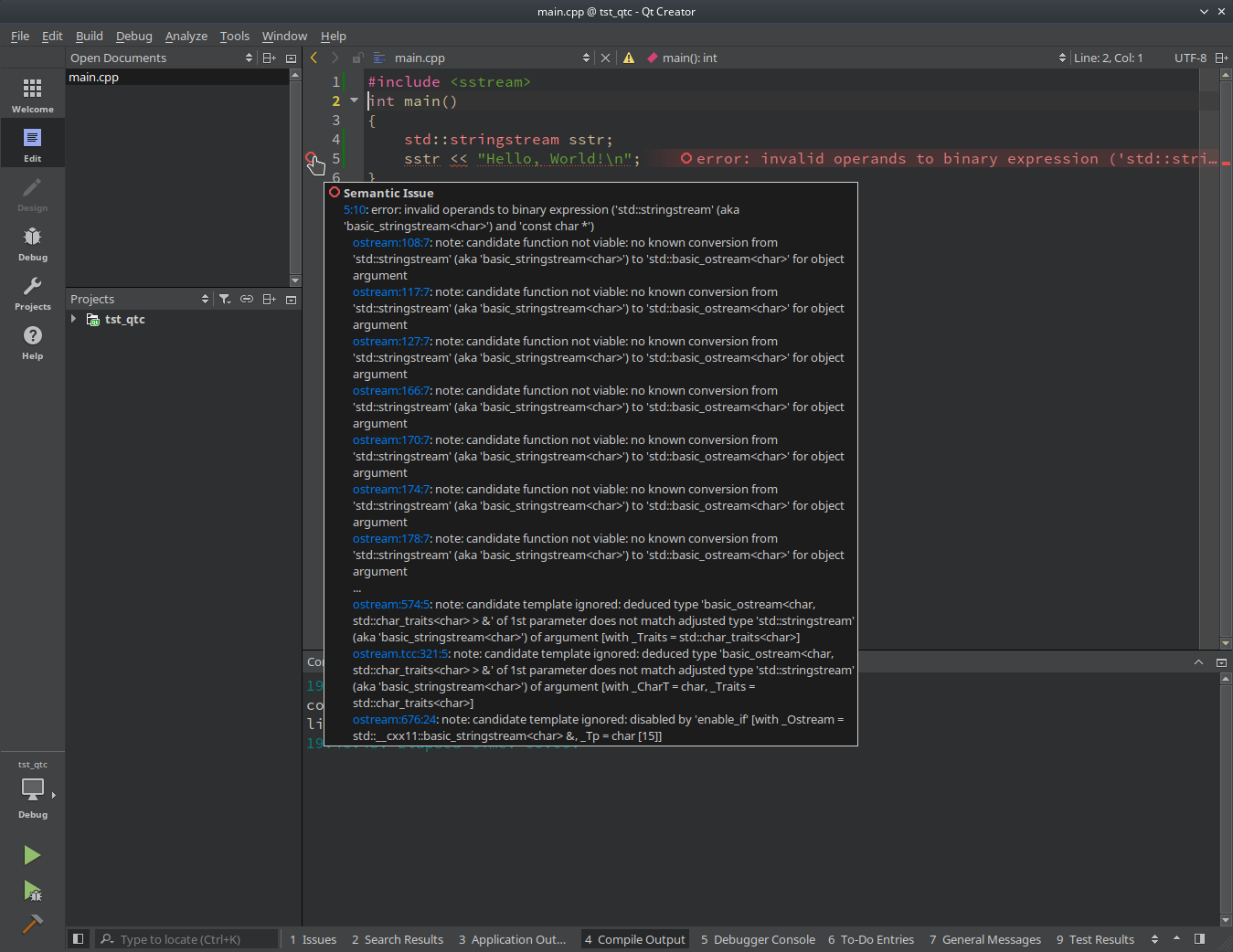Image resolution: width=1233 pixels, height=952 pixels.
Task: Toggle the right sidebar button
Action: tap(1200, 938)
